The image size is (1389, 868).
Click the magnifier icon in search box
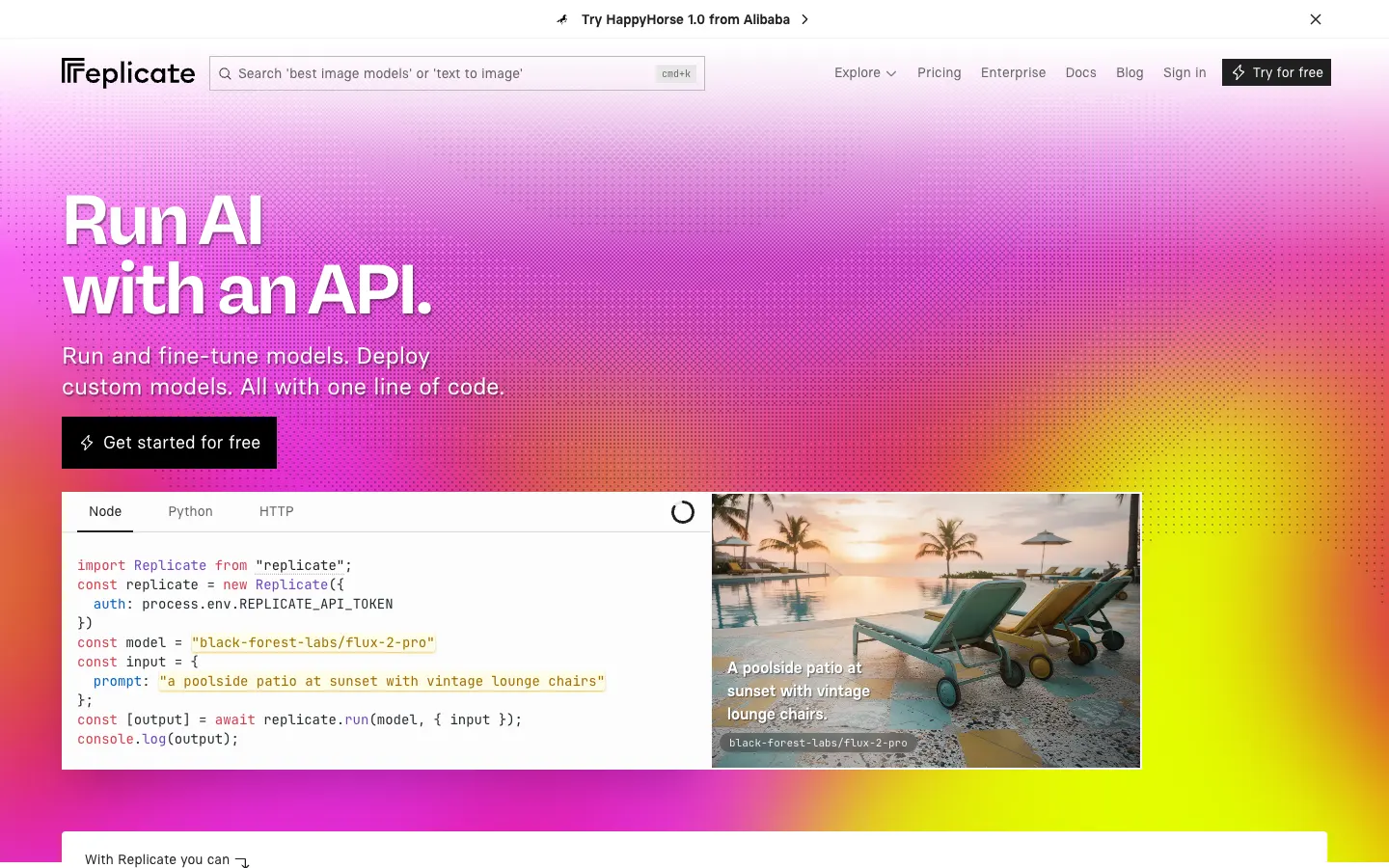coord(225,73)
